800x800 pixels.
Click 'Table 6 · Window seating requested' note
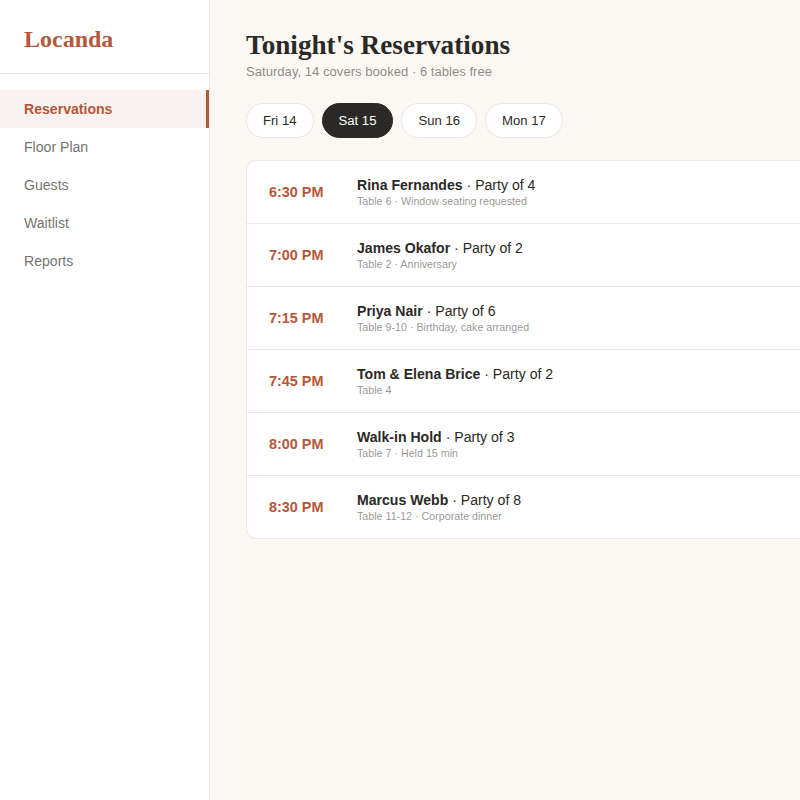coord(442,202)
